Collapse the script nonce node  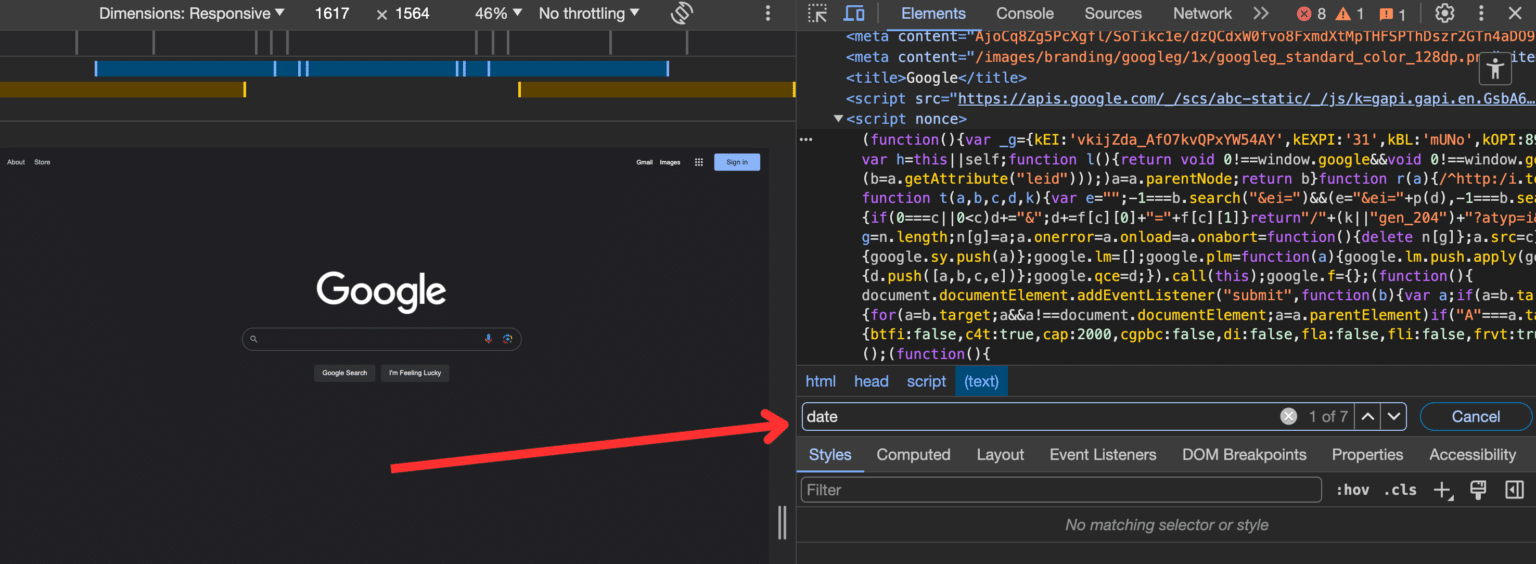click(838, 119)
